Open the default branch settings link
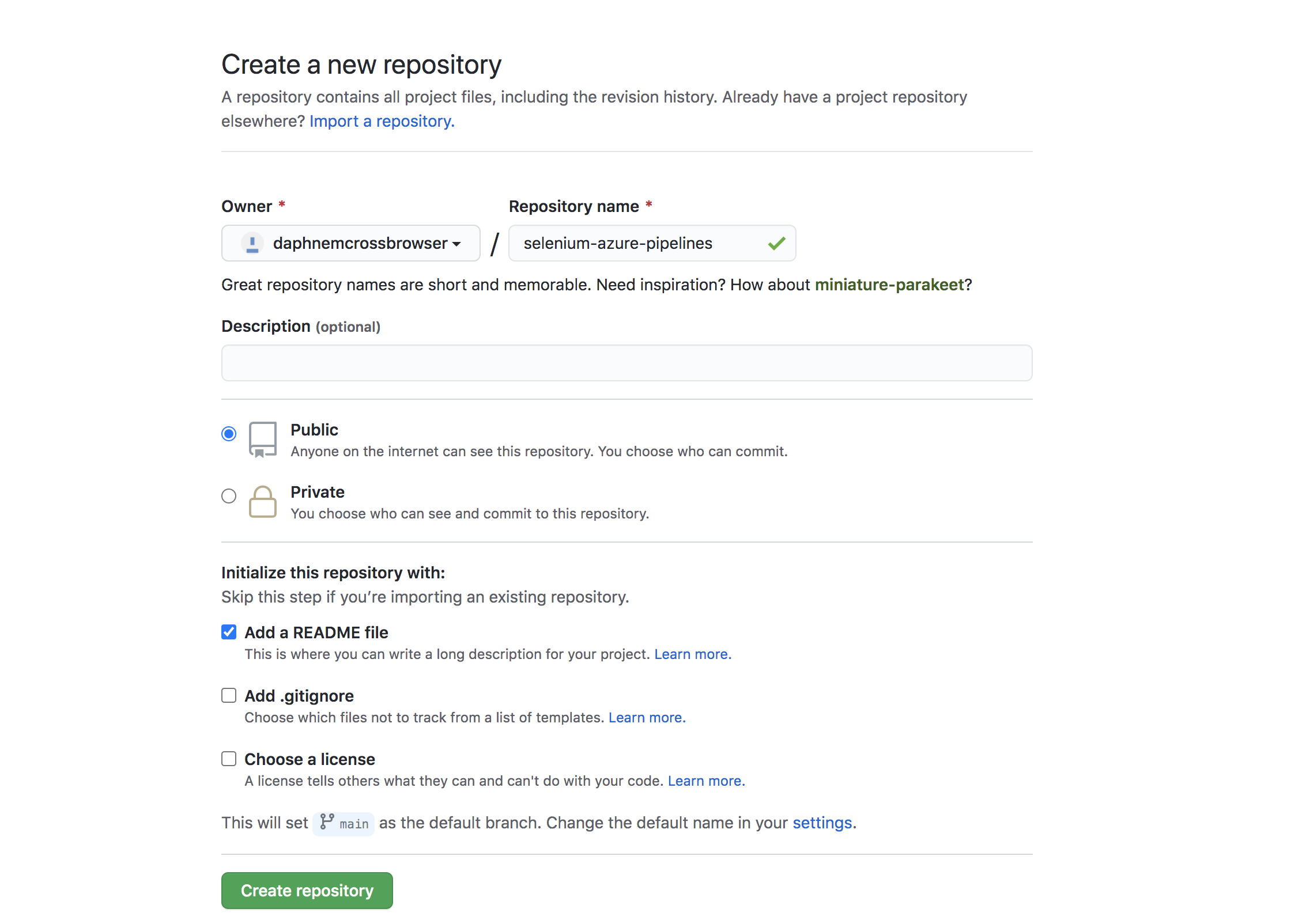 [x=824, y=823]
